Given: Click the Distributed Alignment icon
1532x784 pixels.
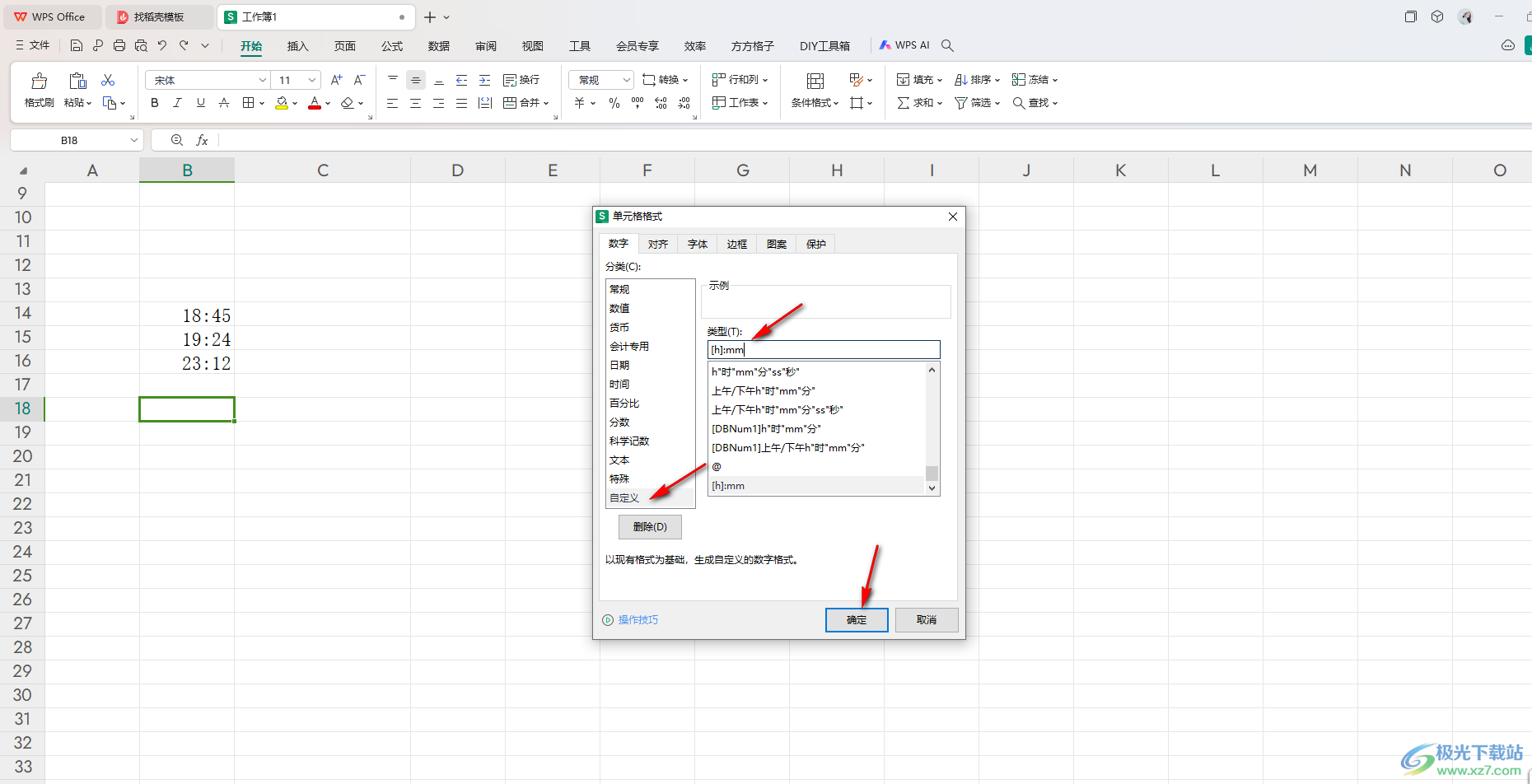Looking at the screenshot, I should 485,103.
